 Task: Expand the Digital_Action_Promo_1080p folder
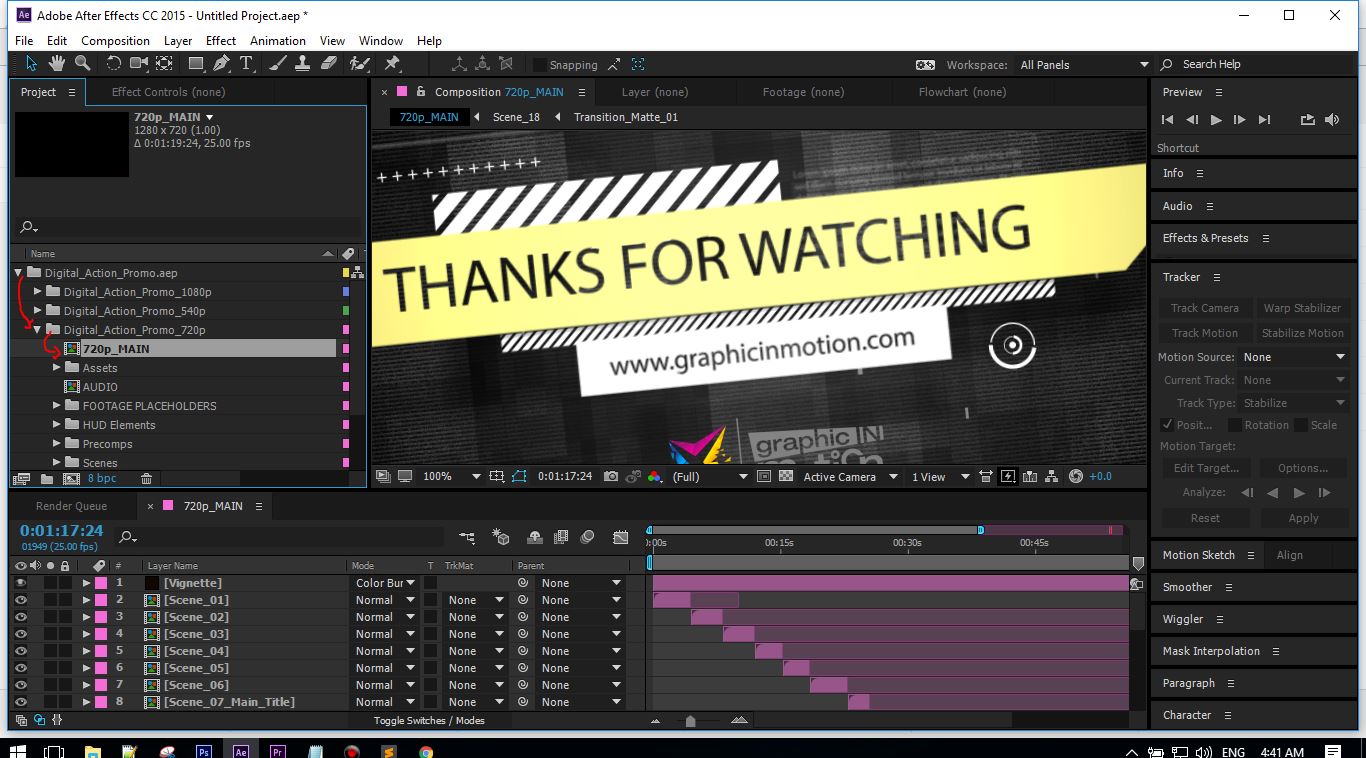tap(38, 292)
